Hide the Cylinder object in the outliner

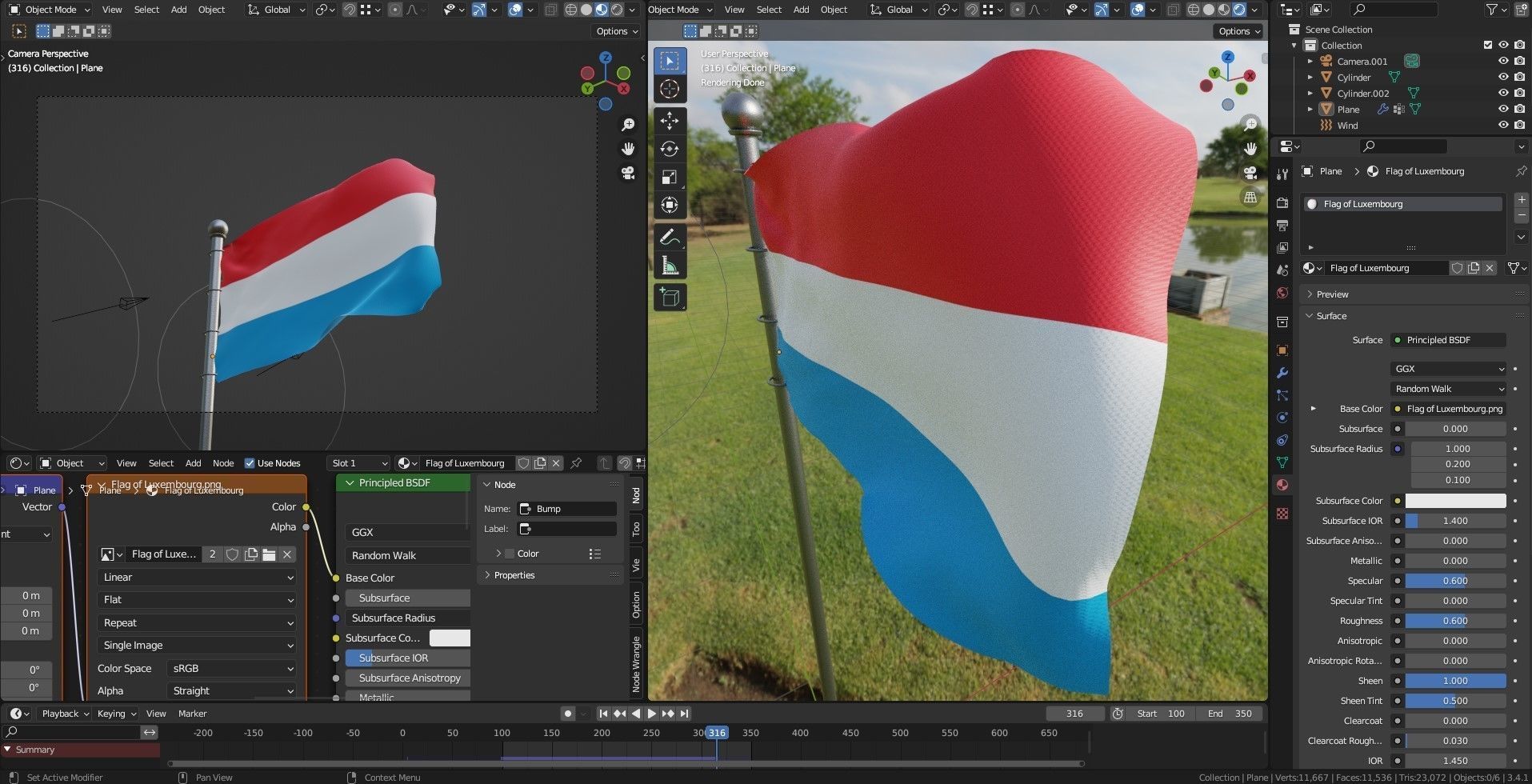tap(1503, 77)
